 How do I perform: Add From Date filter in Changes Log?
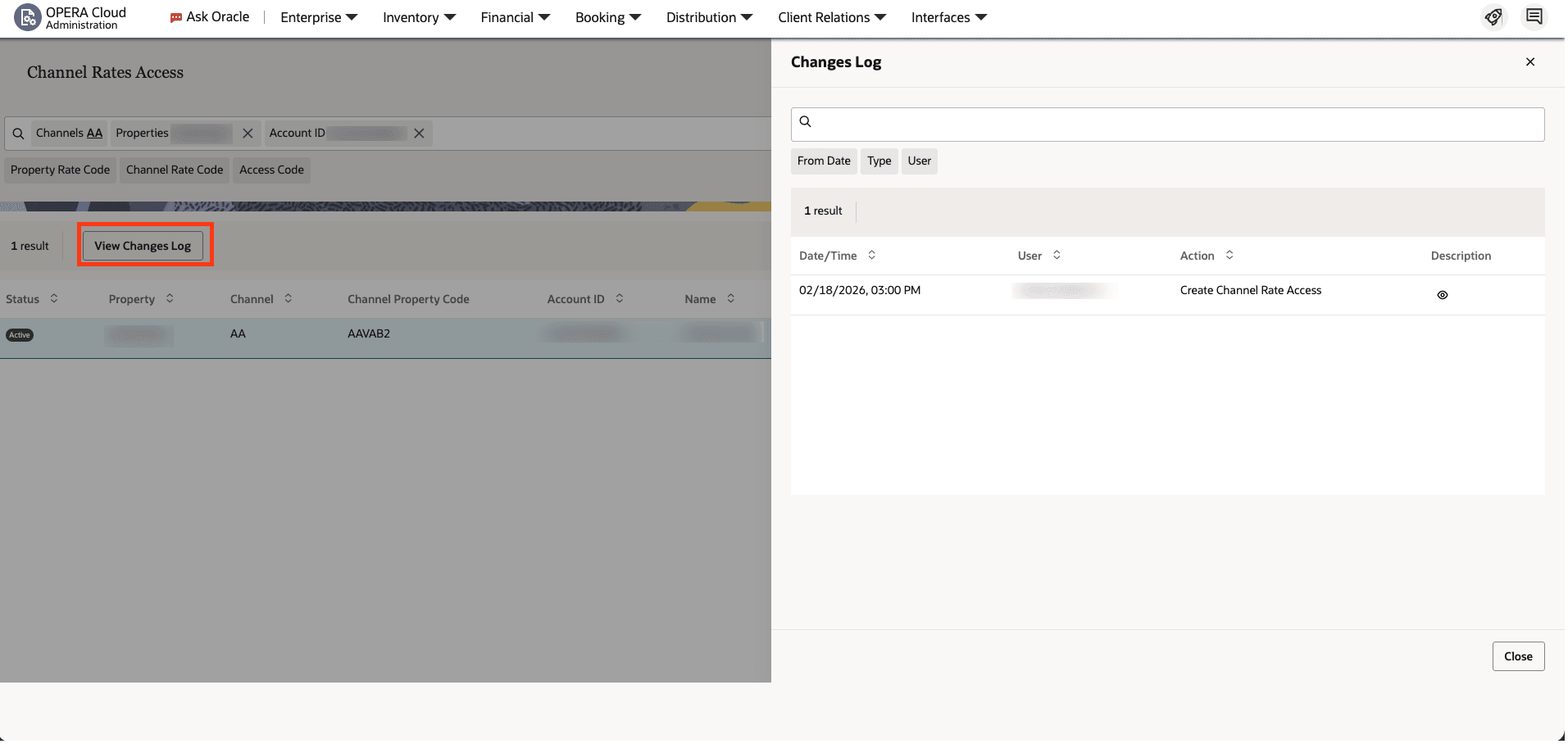(824, 161)
